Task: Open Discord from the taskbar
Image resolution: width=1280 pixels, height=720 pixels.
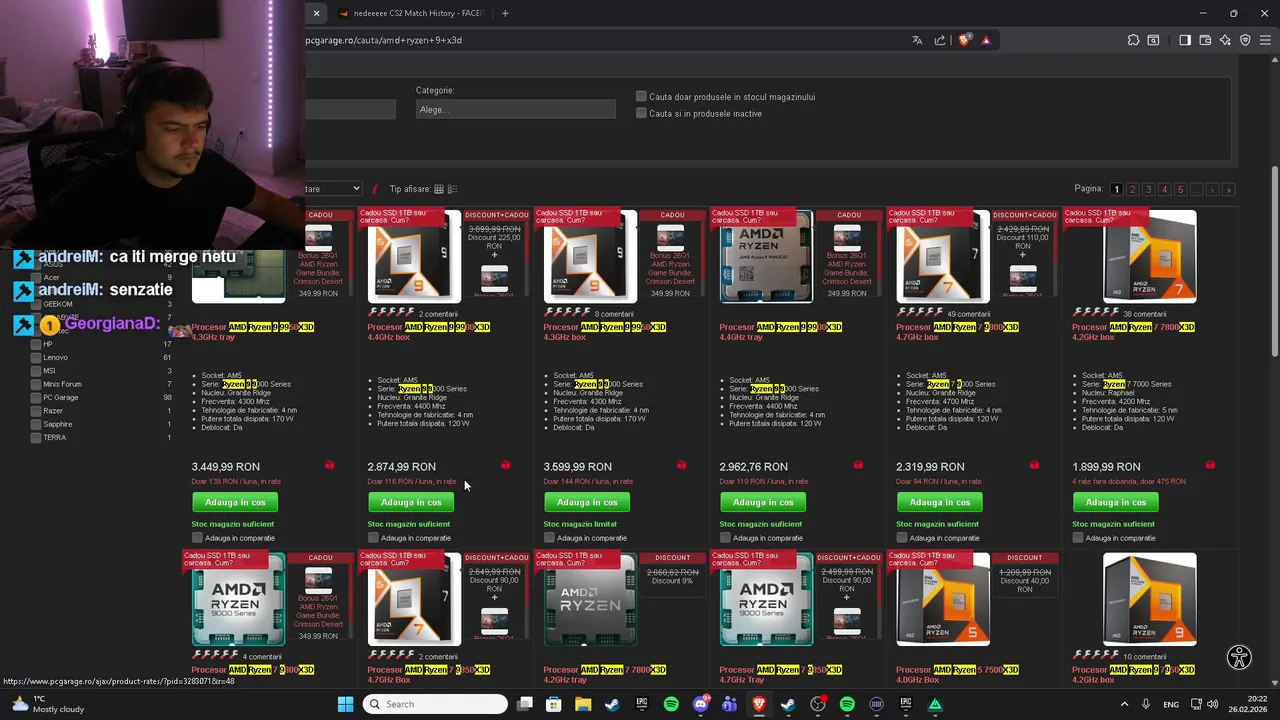Action: point(700,704)
